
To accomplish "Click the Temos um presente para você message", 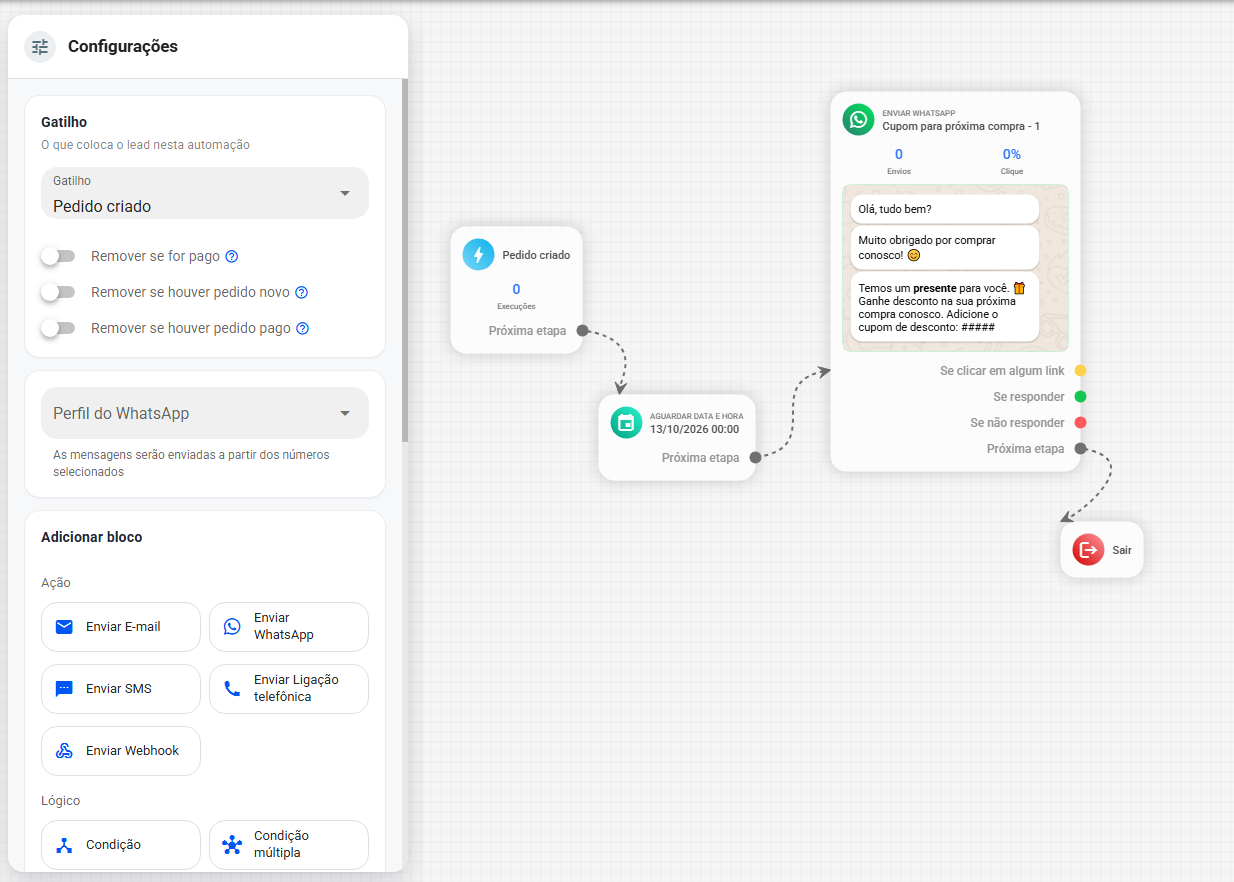I will pyautogui.click(x=945, y=307).
